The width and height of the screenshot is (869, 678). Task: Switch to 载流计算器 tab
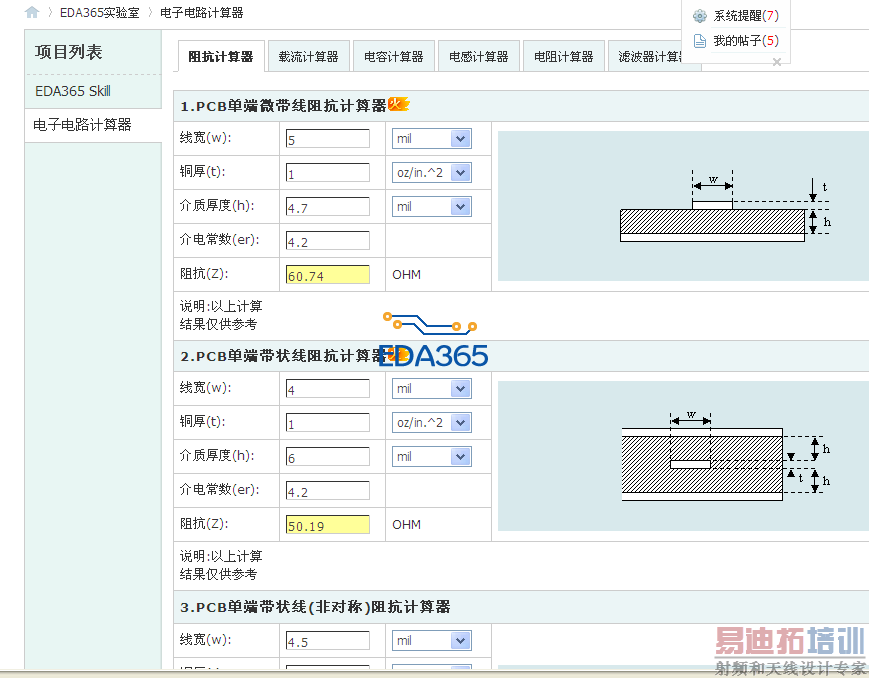coord(308,57)
